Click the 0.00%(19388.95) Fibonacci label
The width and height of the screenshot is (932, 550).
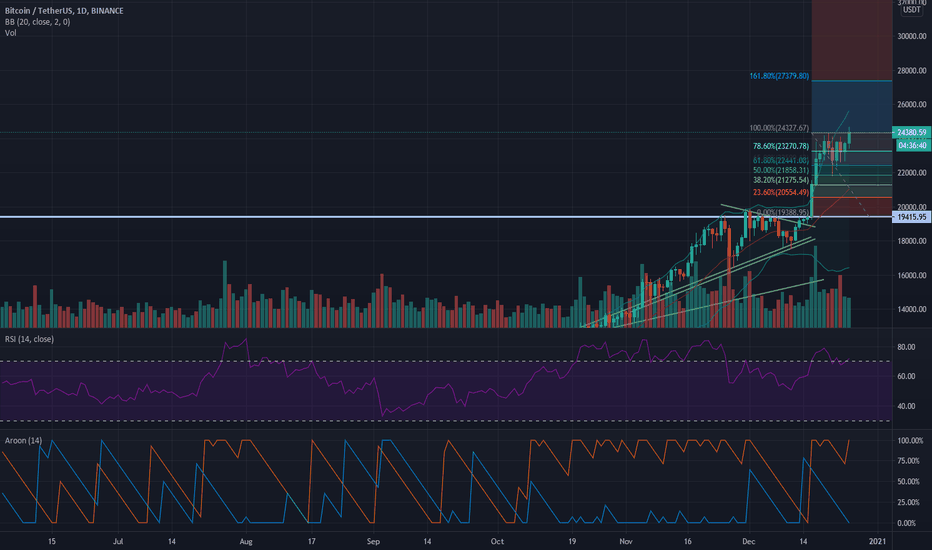[783, 212]
